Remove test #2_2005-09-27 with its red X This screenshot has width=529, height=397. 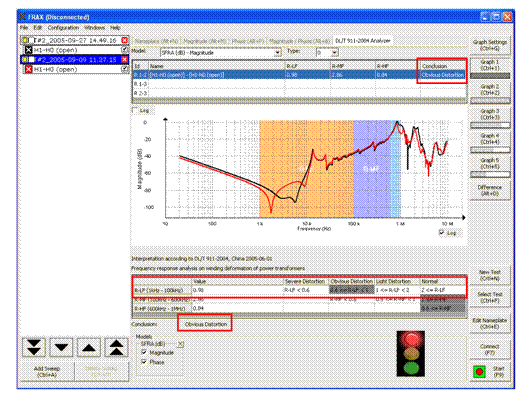[124, 40]
